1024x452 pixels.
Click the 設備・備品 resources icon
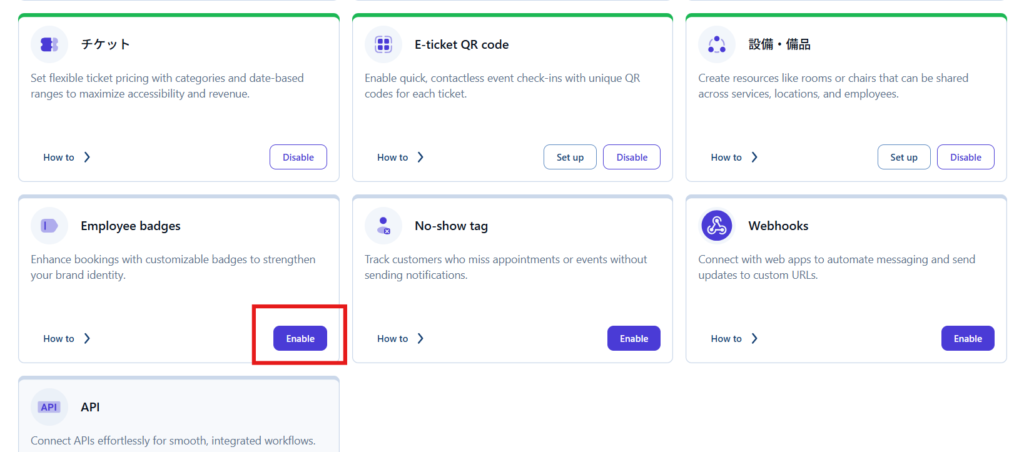(x=717, y=44)
